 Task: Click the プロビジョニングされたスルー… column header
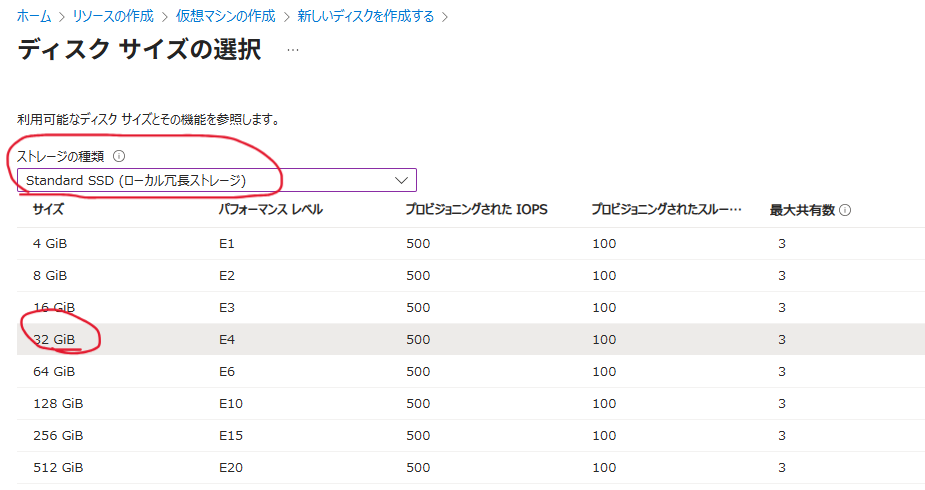pos(667,209)
